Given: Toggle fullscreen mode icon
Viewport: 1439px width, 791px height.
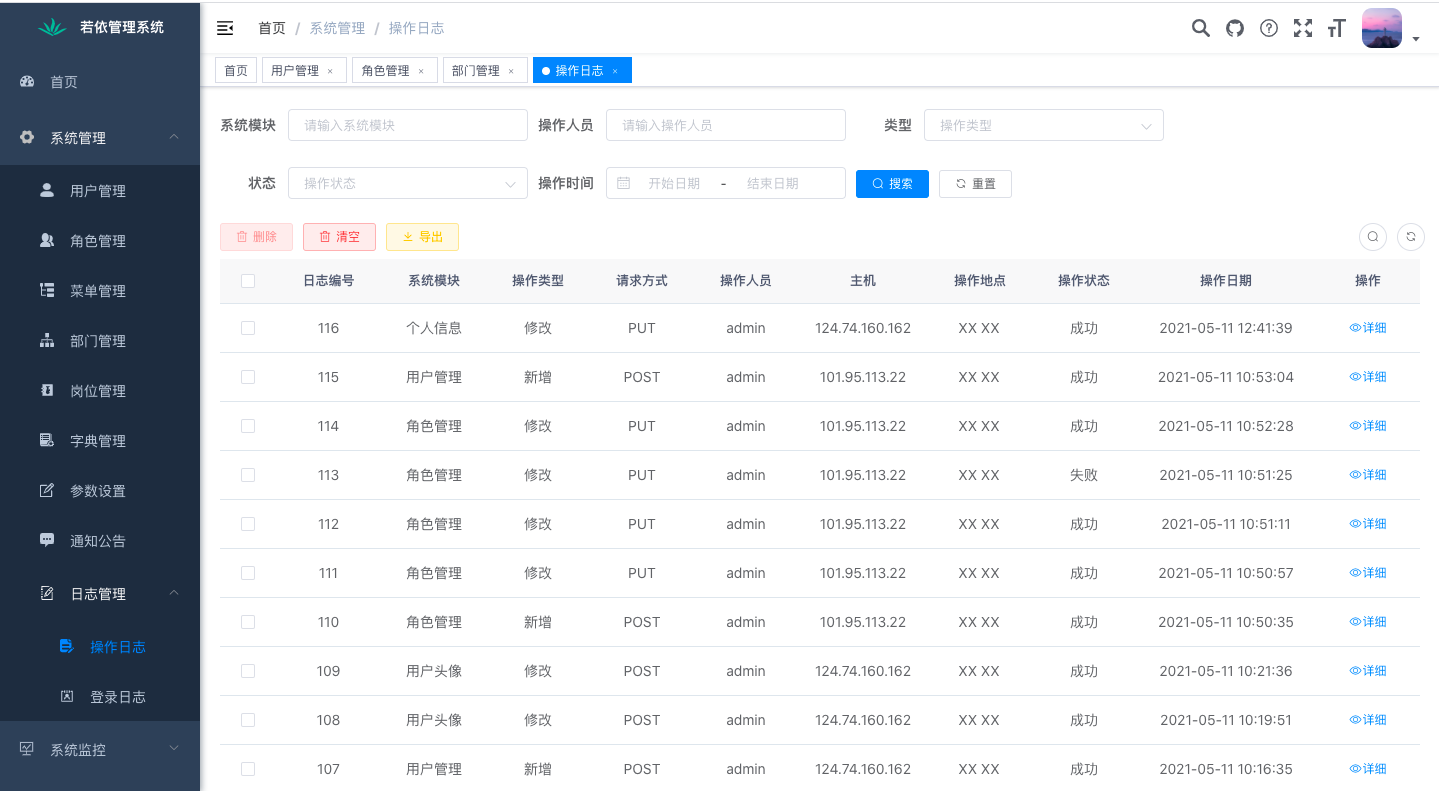Looking at the screenshot, I should click(x=1303, y=28).
